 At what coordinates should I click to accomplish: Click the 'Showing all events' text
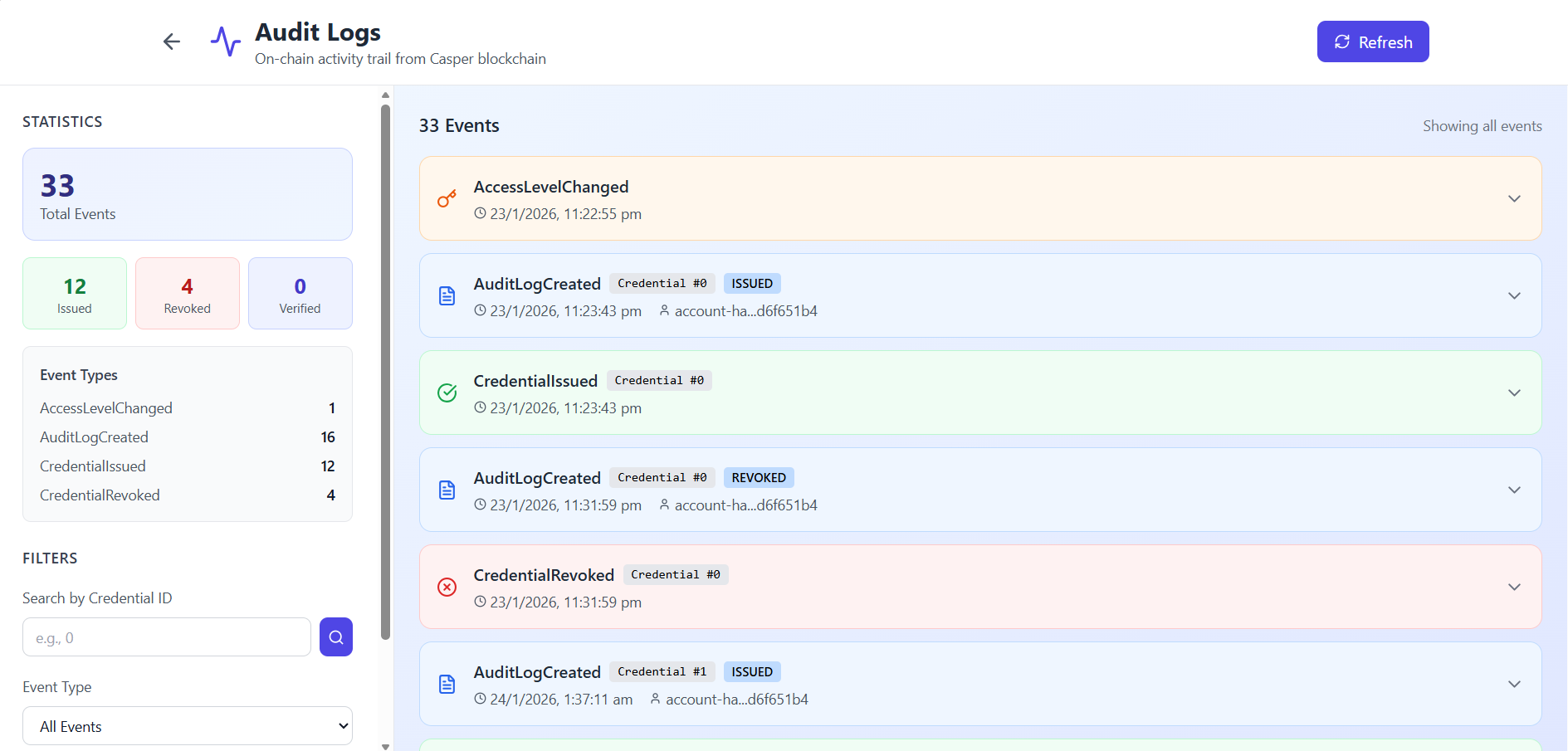tap(1483, 126)
